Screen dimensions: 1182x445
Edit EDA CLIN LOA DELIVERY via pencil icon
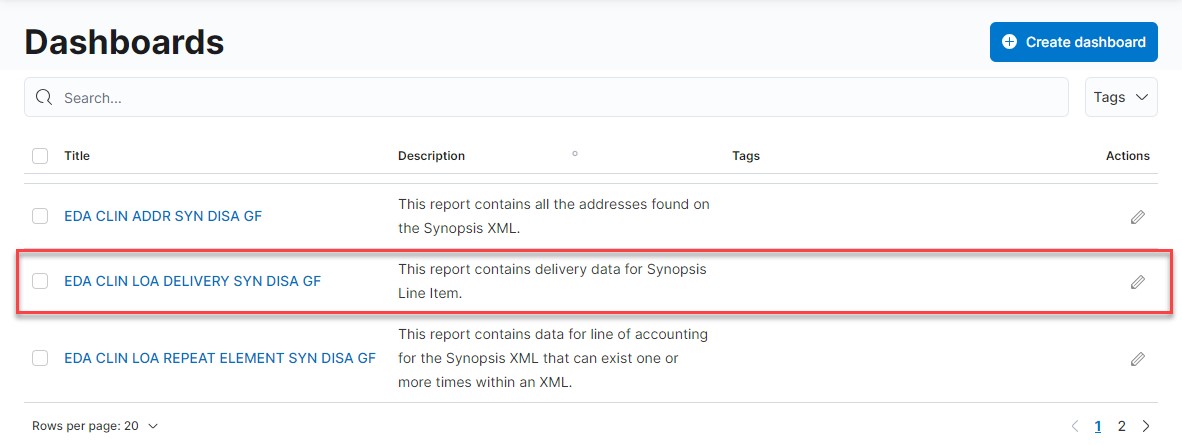(x=1138, y=282)
